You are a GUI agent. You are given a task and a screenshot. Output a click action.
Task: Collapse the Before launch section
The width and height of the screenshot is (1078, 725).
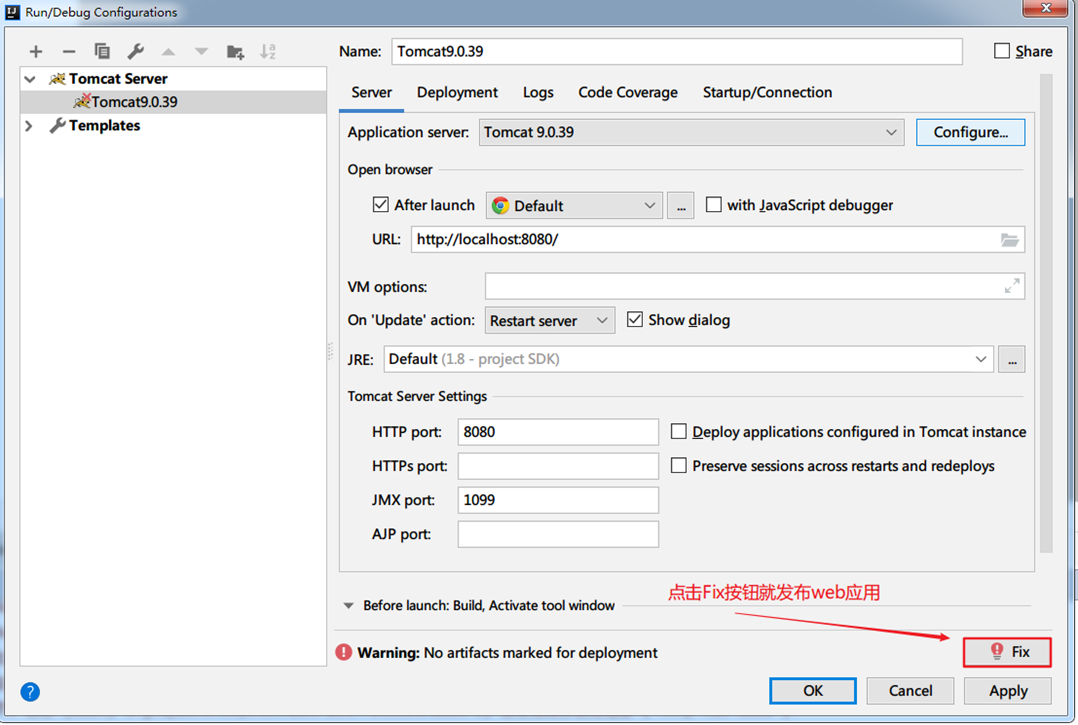click(x=349, y=605)
